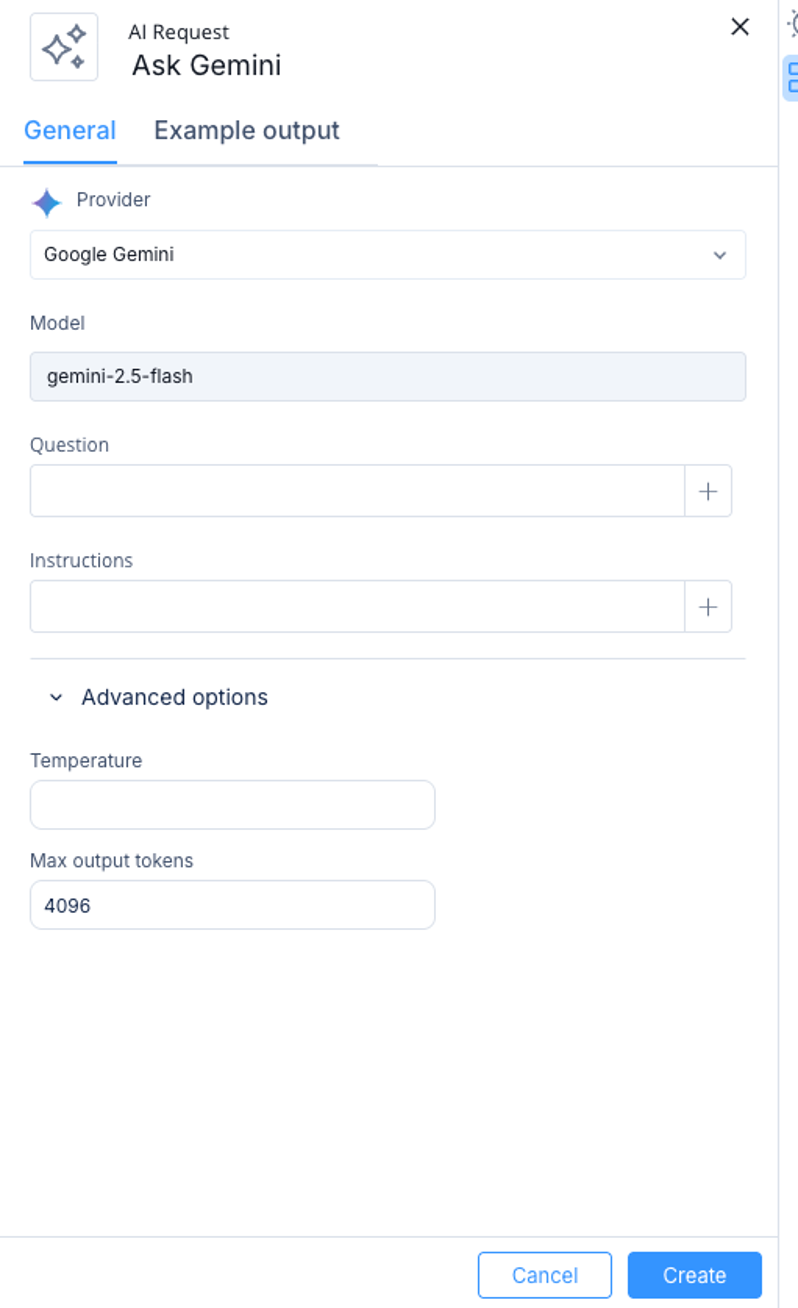This screenshot has width=798, height=1308.
Task: Click into the Temperature field
Action: click(x=232, y=805)
